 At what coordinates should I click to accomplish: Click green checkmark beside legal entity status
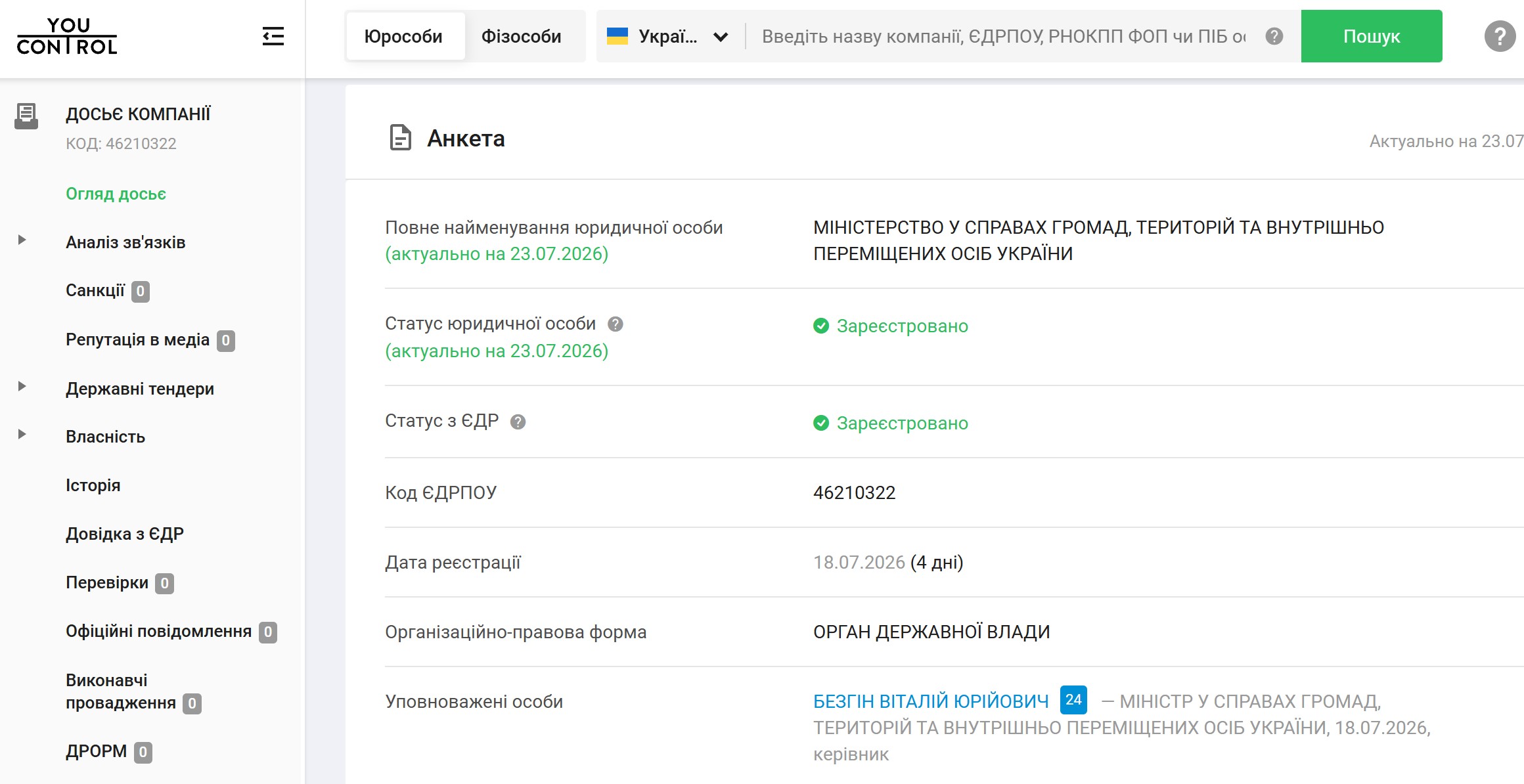(x=821, y=326)
